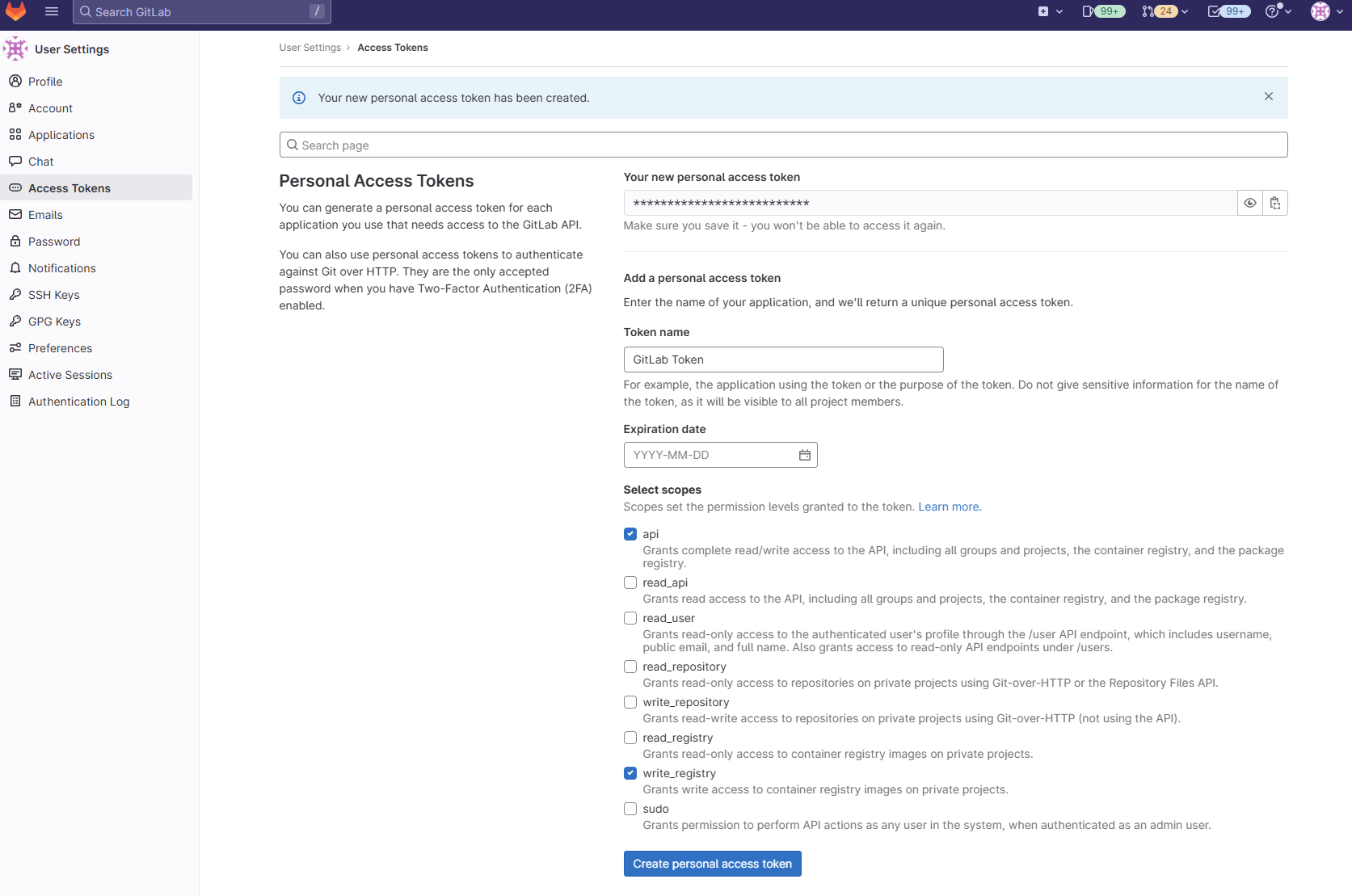Viewport: 1352px width, 896px height.
Task: Open your user avatar menu
Action: point(1320,11)
